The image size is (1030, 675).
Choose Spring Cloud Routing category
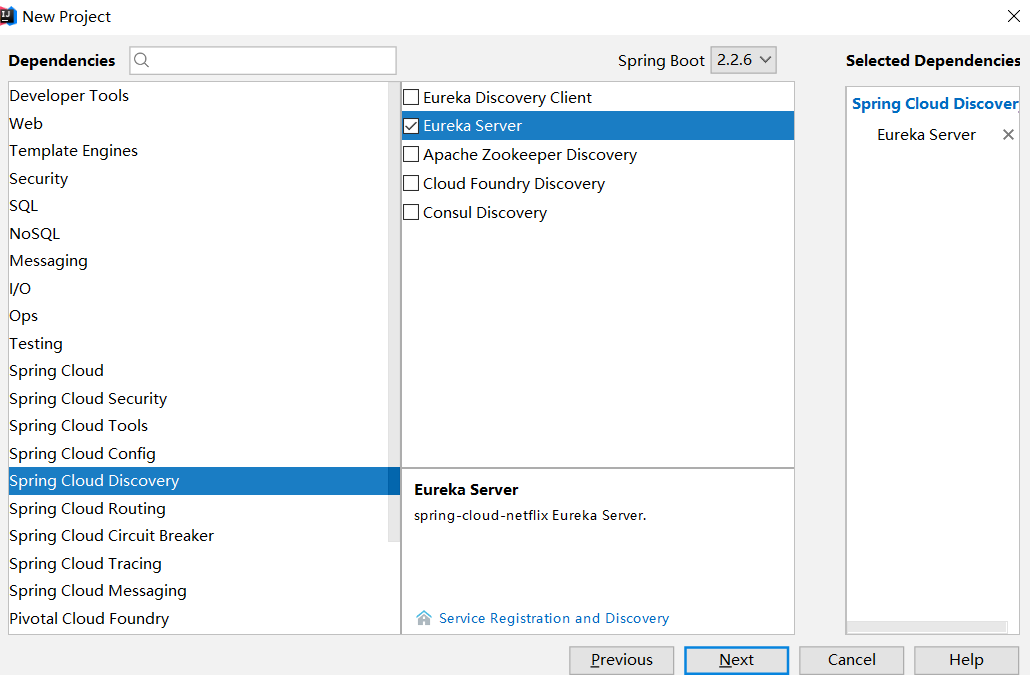click(x=198, y=509)
